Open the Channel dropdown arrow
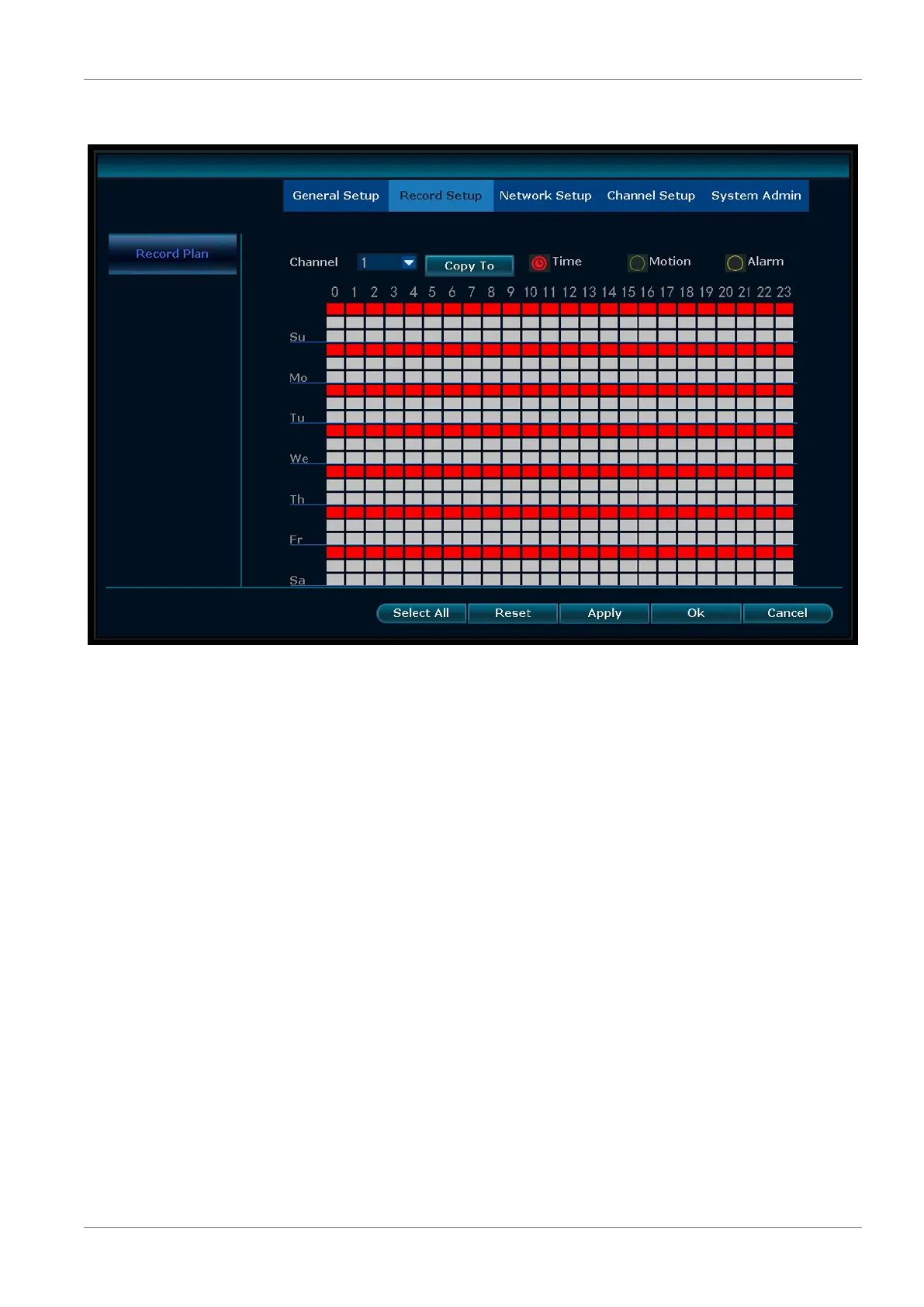This screenshot has width=924, height=1307. tap(409, 262)
